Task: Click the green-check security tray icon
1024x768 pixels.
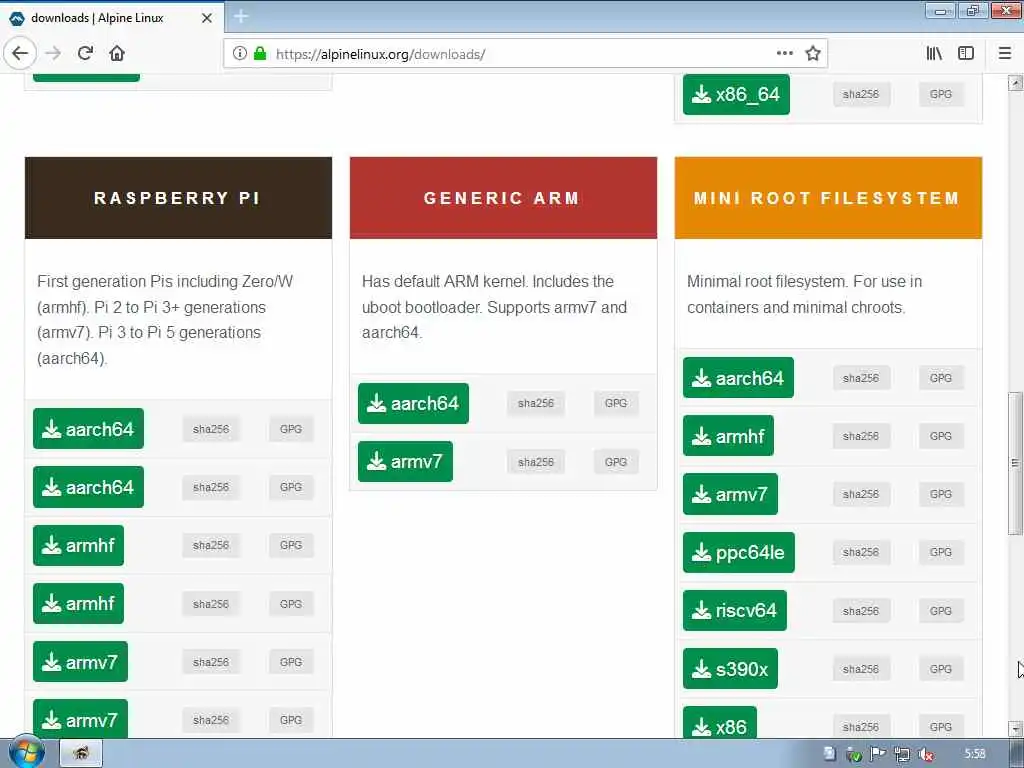Action: tap(854, 754)
